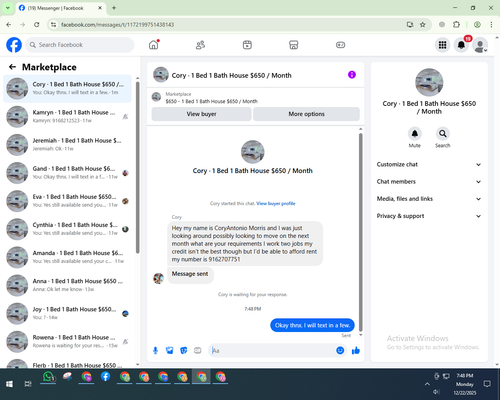
Task: Open the Reels video icon
Action: point(247,45)
